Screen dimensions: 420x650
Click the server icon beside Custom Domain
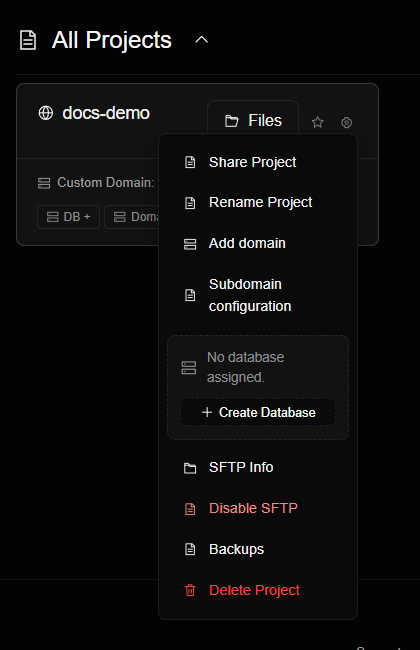click(44, 183)
